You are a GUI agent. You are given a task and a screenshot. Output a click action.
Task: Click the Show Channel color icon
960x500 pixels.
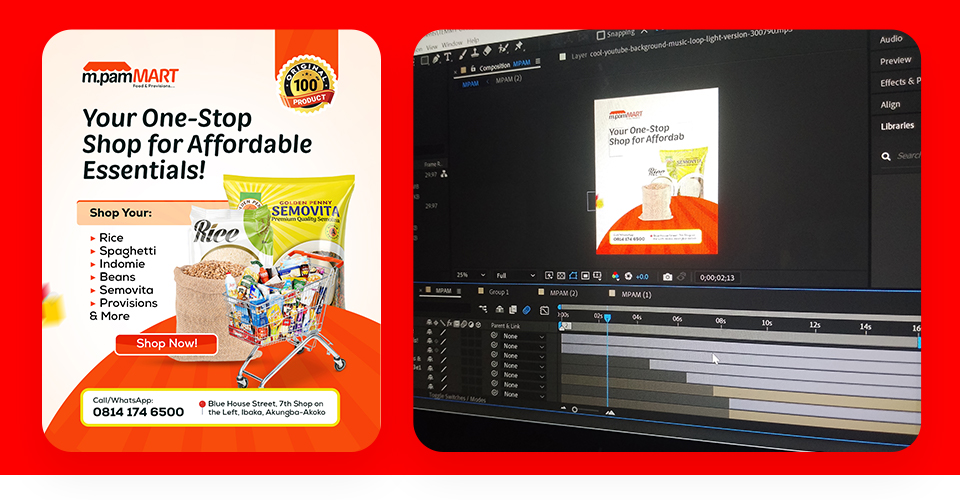click(x=615, y=276)
